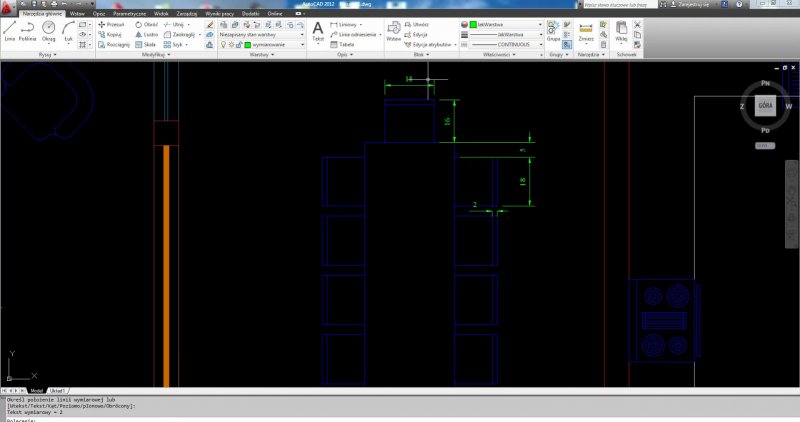Open the Parametryczne ribbon tab

coord(130,13)
